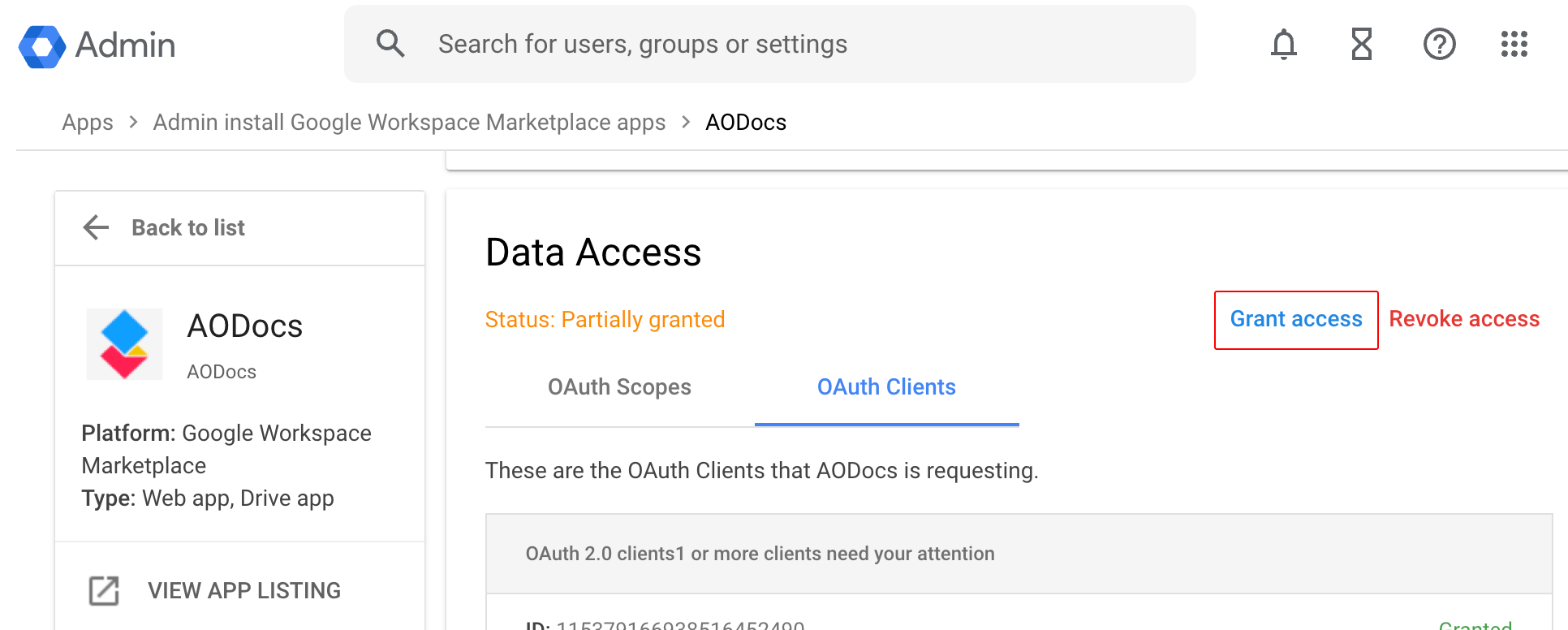
Task: Click the Back to list label
Action: pyautogui.click(x=188, y=228)
